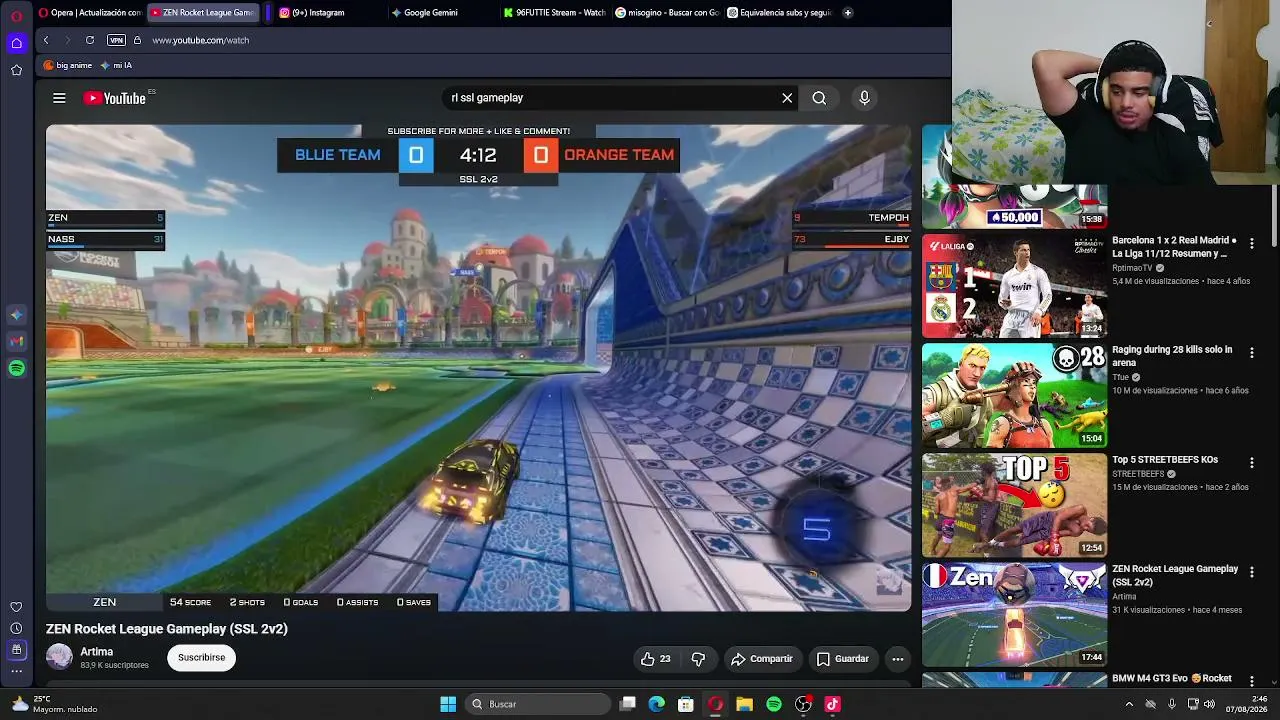Play the Top 5 STREETBEEFS KOs thumbnail
The image size is (1280, 720).
[1014, 505]
